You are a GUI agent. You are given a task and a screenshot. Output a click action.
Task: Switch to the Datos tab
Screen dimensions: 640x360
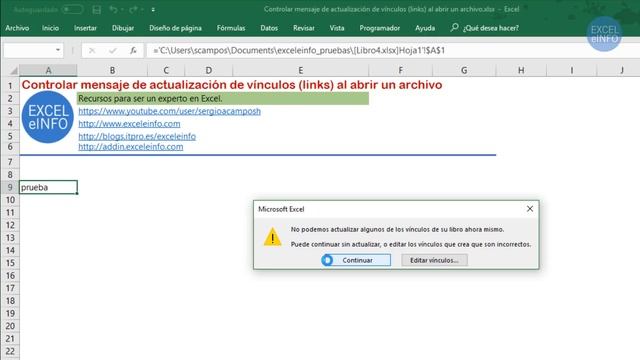[269, 28]
